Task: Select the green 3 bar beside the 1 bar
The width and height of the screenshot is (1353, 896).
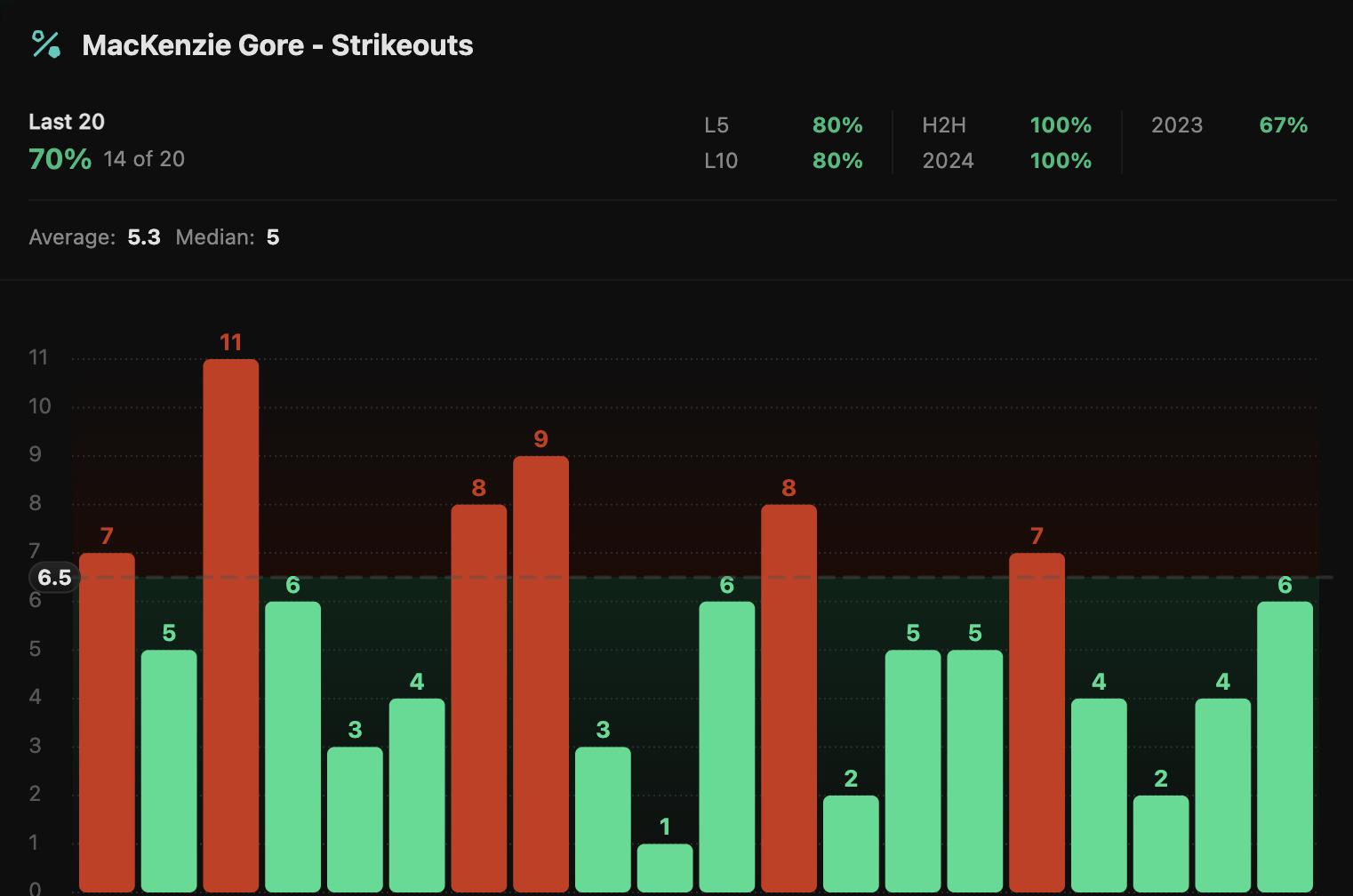Action: click(603, 818)
